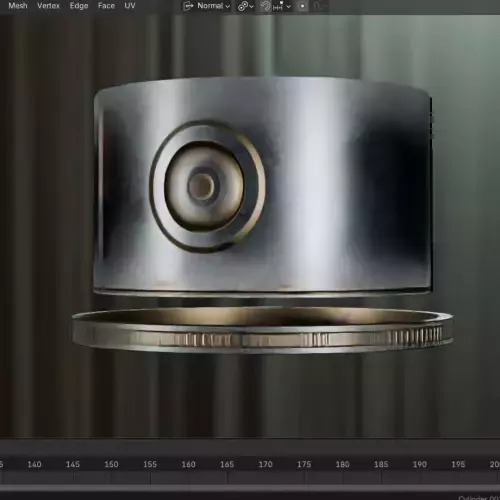Toggle the snap magnet icon
This screenshot has width=500, height=500.
pos(265,6)
